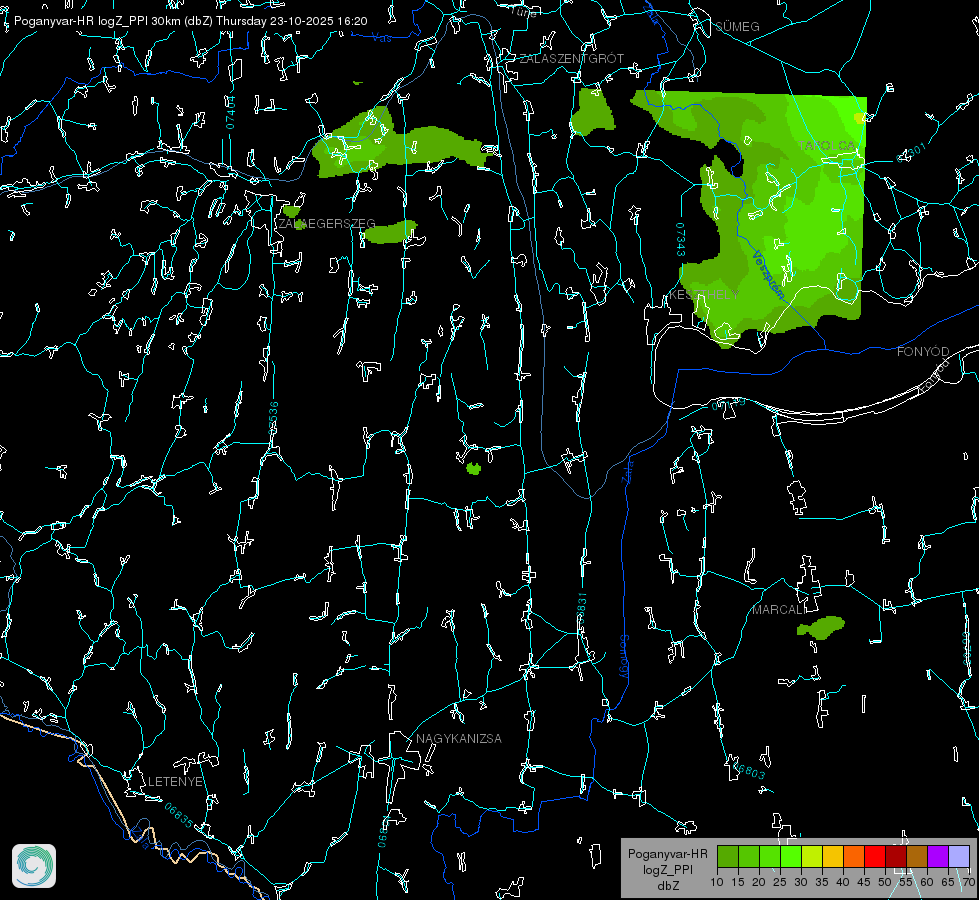Click the Vas county label
Image resolution: width=979 pixels, height=900 pixels.
(381, 38)
